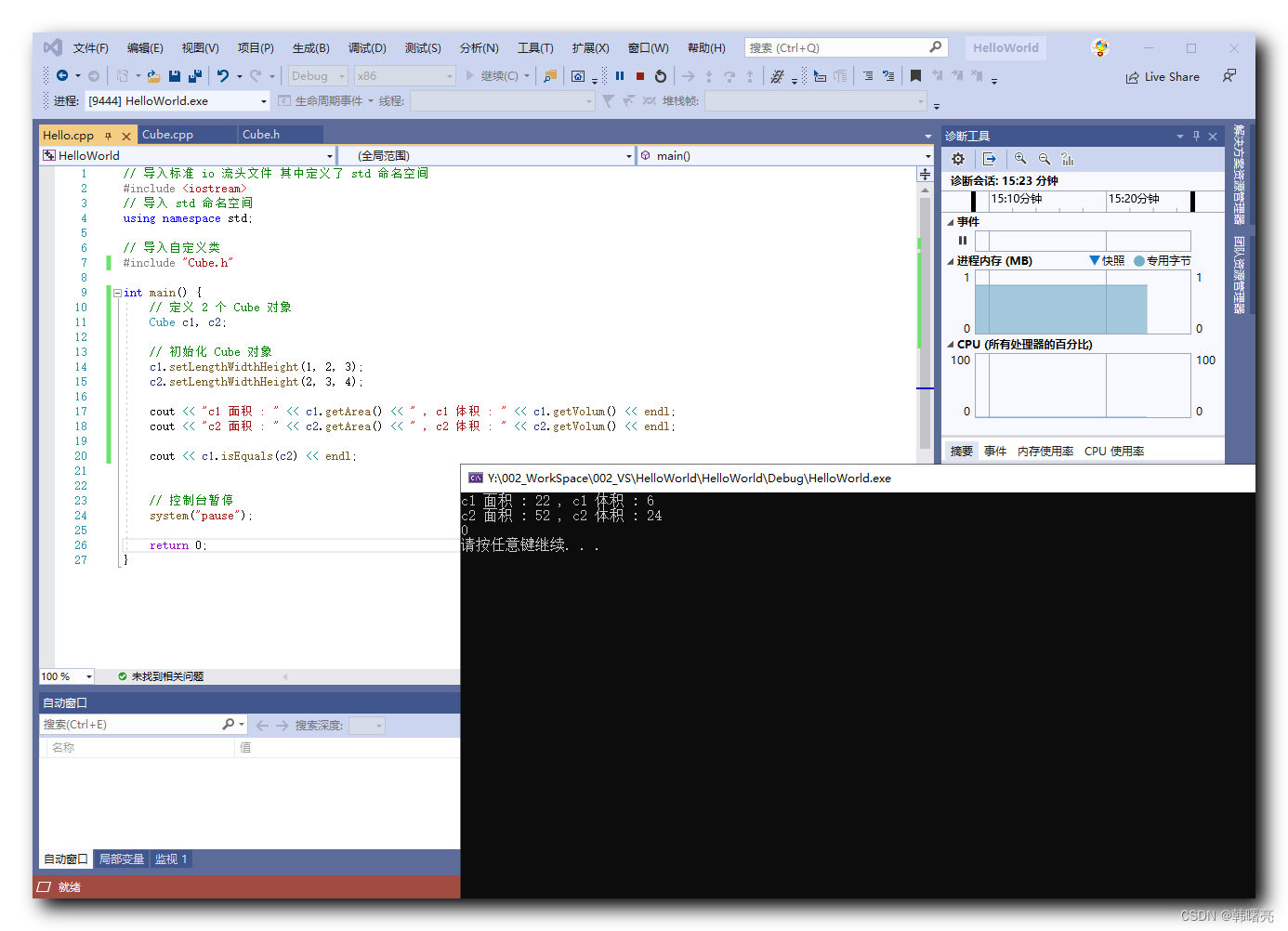Stop debugging with red square icon
Viewport: 1288px width, 931px height.
(x=640, y=76)
